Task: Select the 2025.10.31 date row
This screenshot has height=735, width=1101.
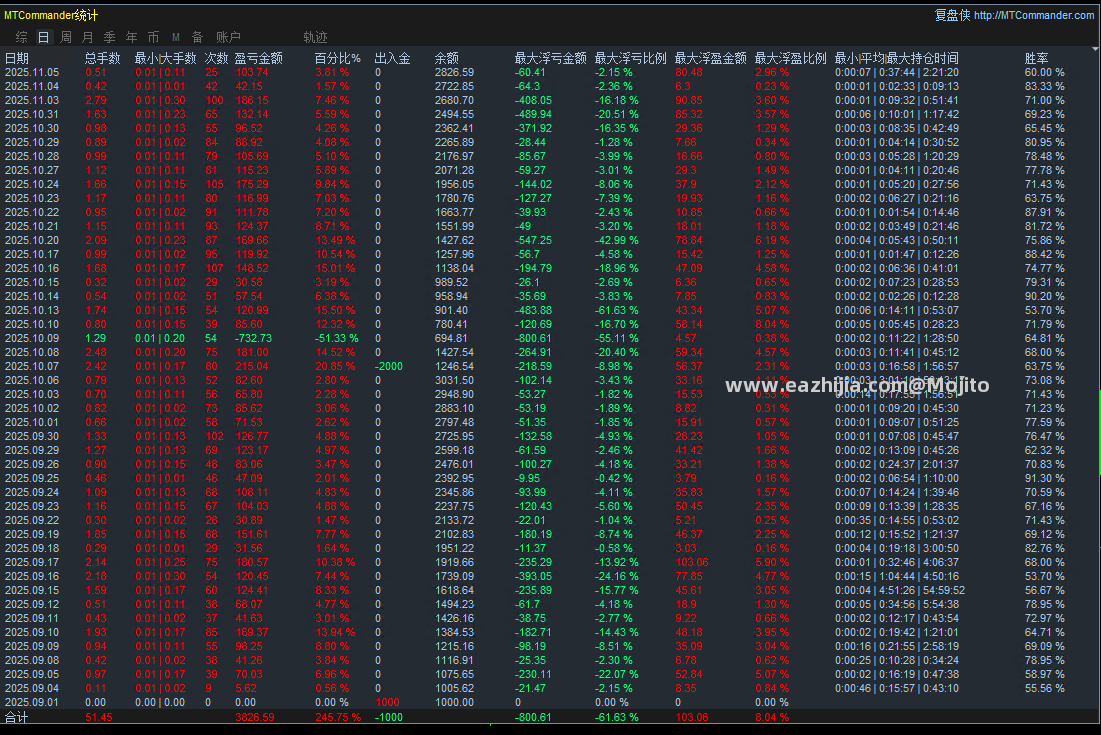Action: [32, 114]
